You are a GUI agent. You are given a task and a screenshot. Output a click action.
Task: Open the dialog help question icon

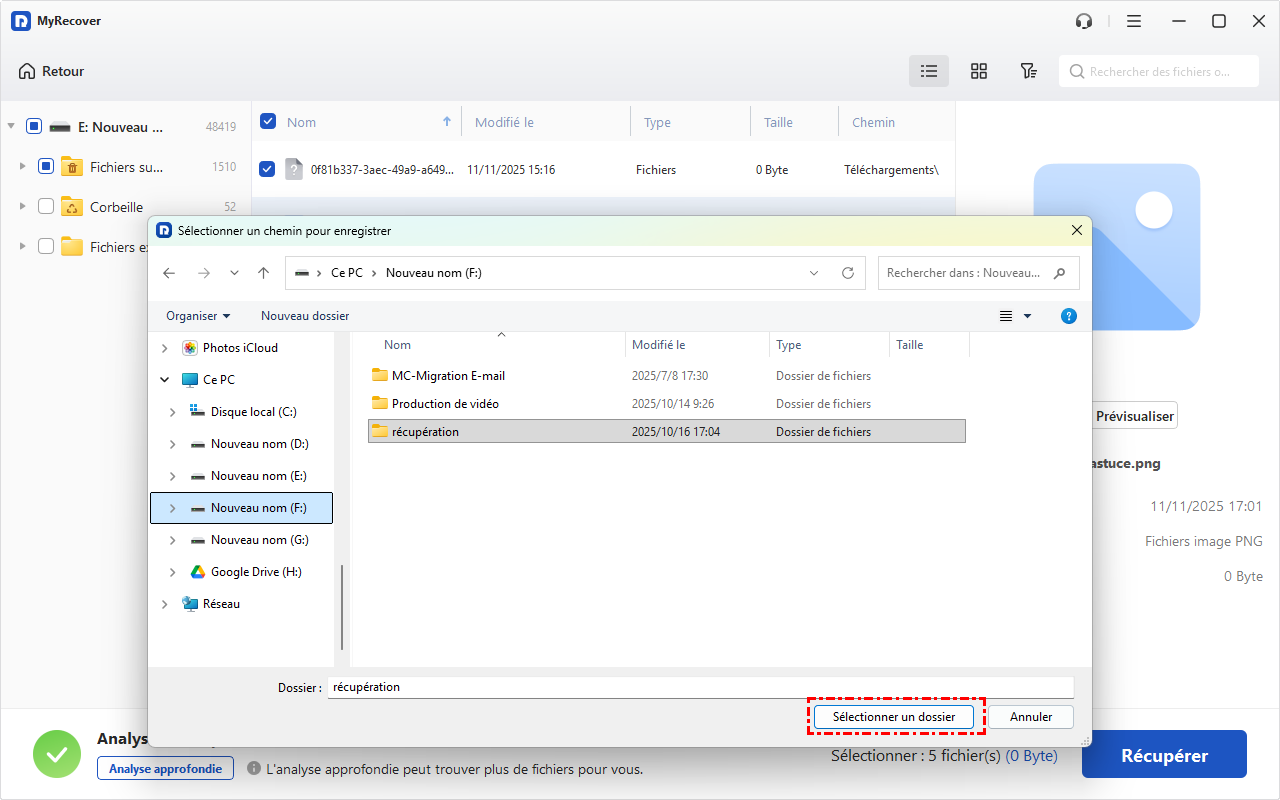click(x=1068, y=316)
